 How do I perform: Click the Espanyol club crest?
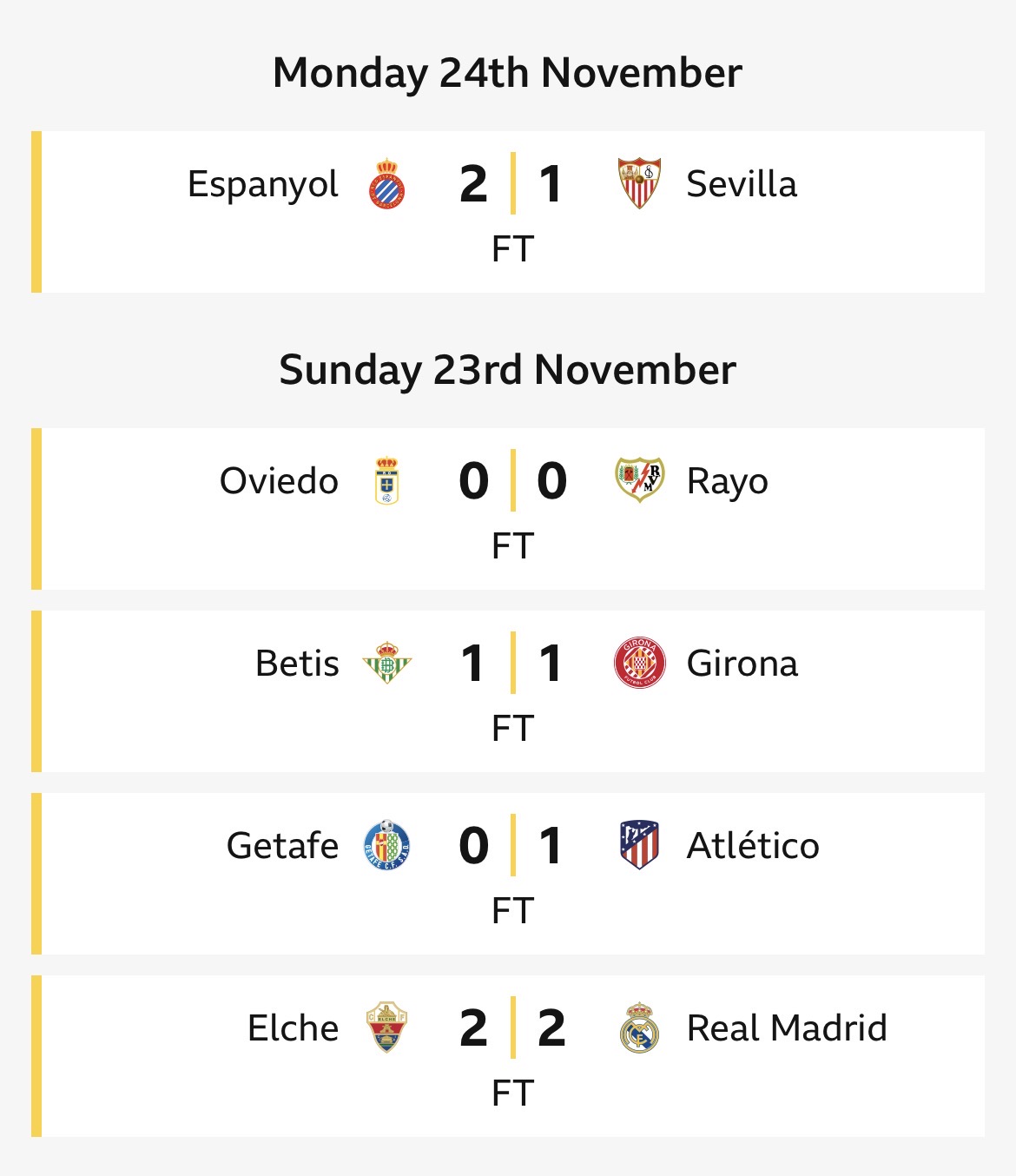click(387, 184)
